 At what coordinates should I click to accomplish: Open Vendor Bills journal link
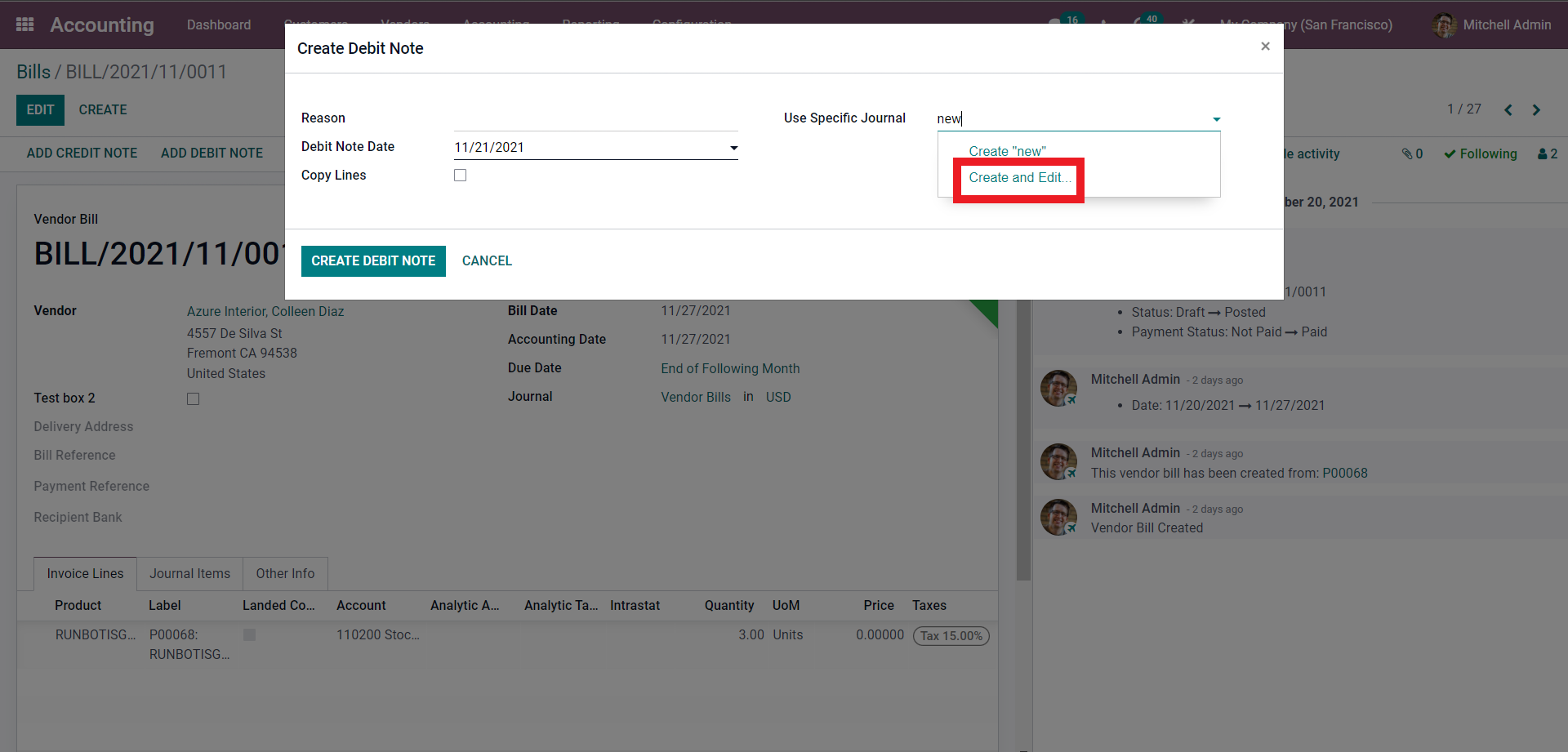tap(696, 398)
